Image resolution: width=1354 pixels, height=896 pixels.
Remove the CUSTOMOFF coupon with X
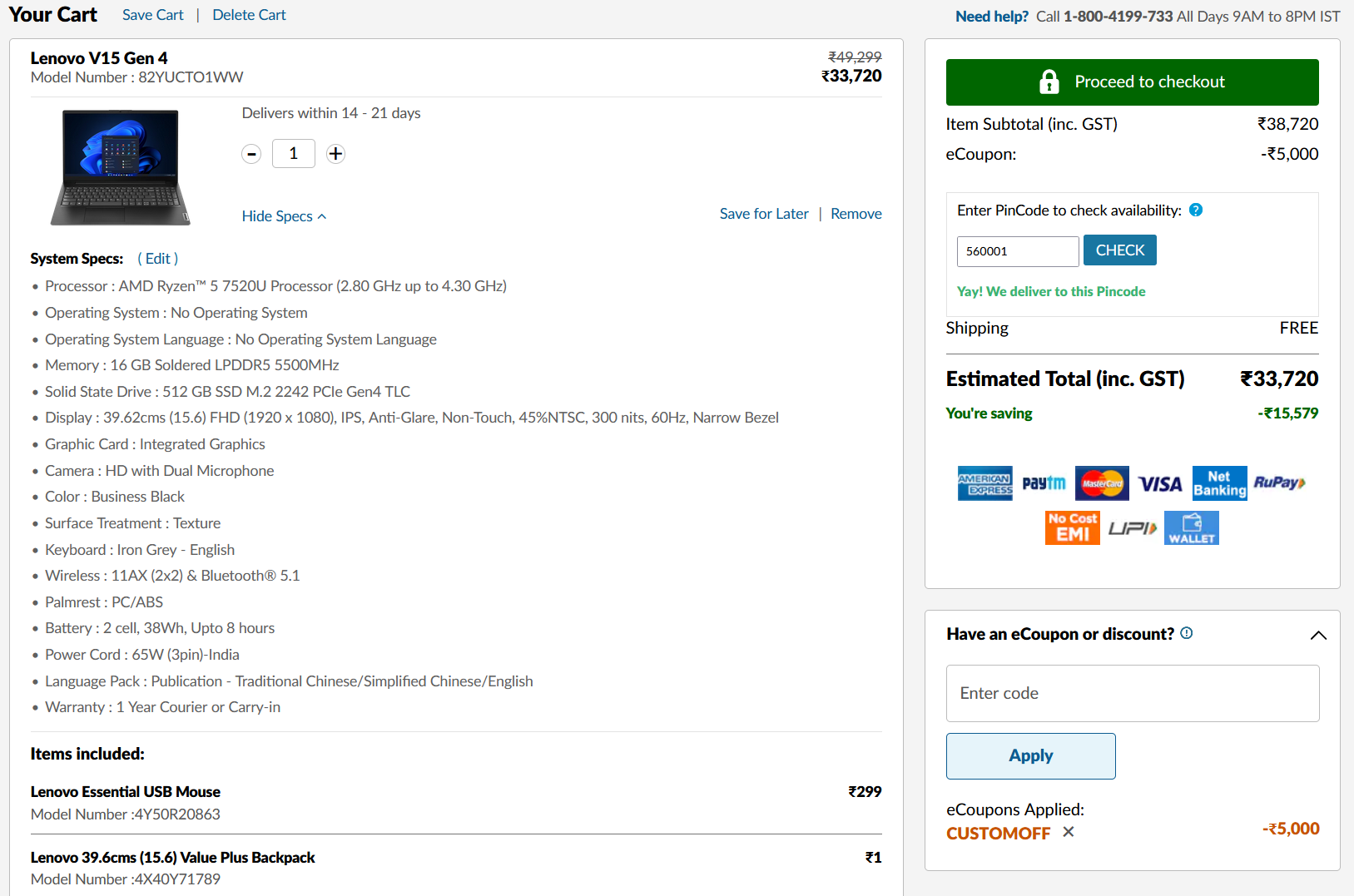(1069, 832)
